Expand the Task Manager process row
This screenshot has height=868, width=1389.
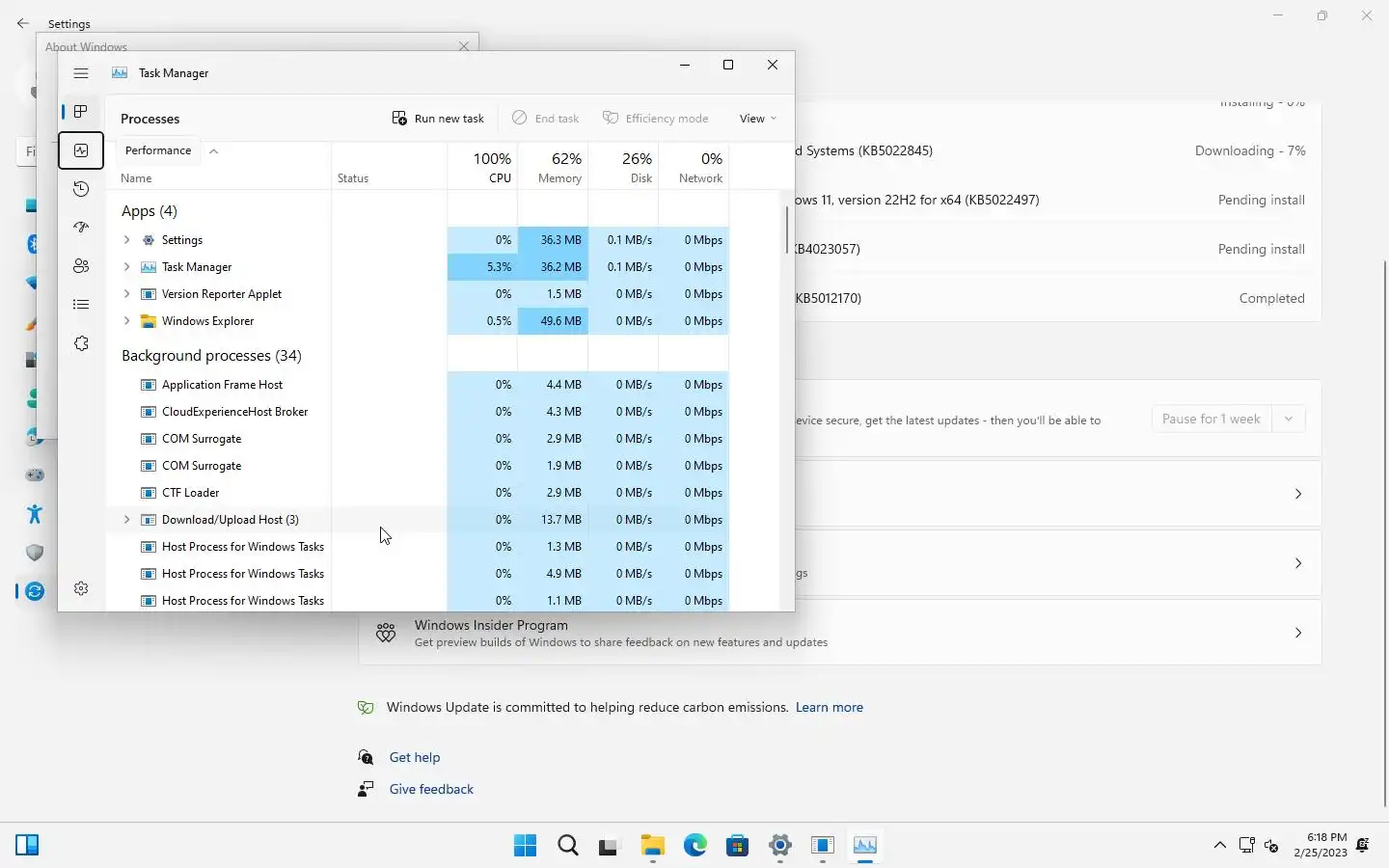point(126,267)
